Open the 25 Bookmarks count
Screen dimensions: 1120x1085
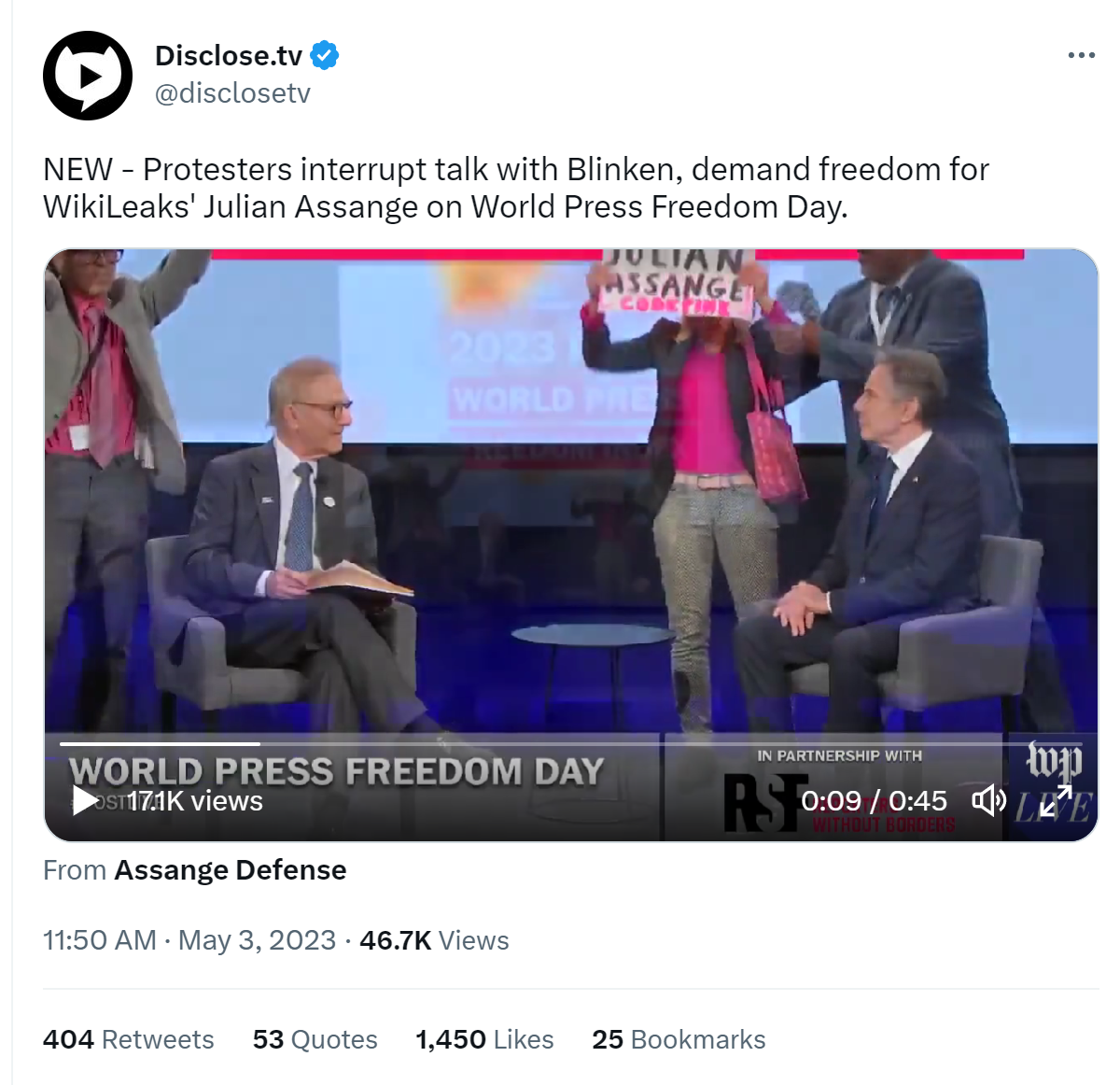coord(679,1039)
